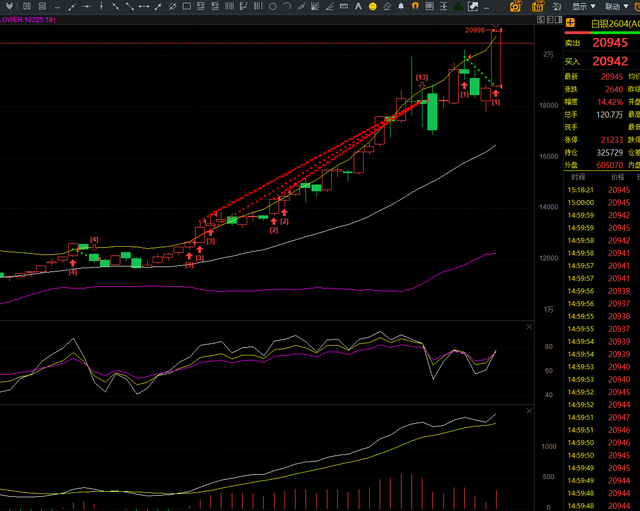This screenshot has height=511, width=640.
Task: Select the circle drawing tool
Action: click(x=273, y=6)
